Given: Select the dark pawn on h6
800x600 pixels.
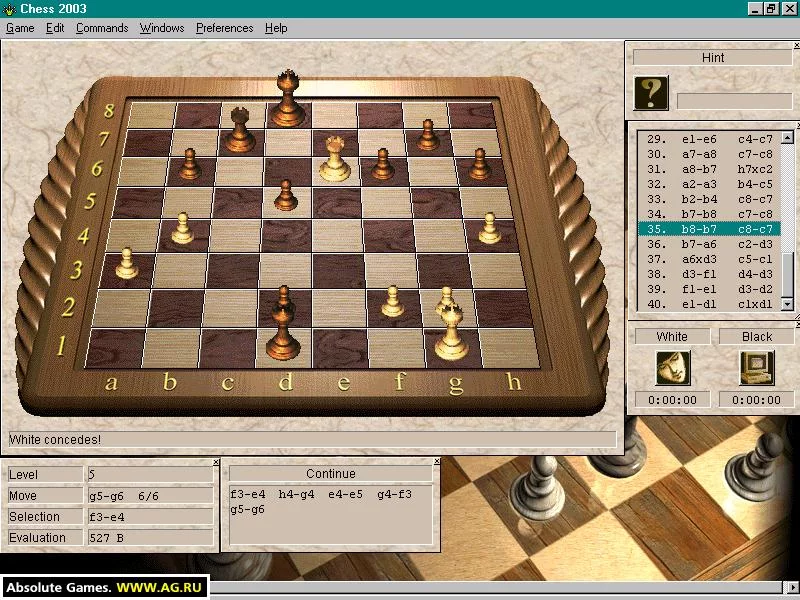Looking at the screenshot, I should [480, 164].
